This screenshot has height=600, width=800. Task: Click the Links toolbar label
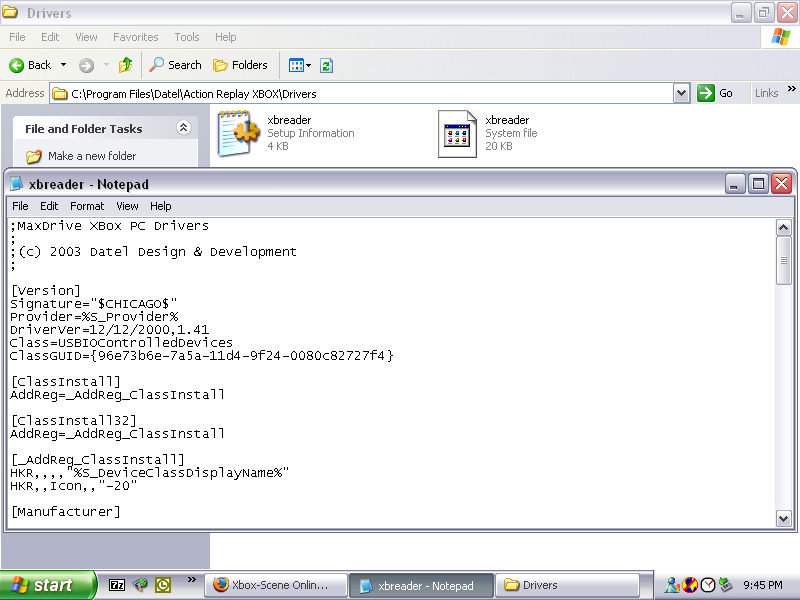tap(766, 93)
